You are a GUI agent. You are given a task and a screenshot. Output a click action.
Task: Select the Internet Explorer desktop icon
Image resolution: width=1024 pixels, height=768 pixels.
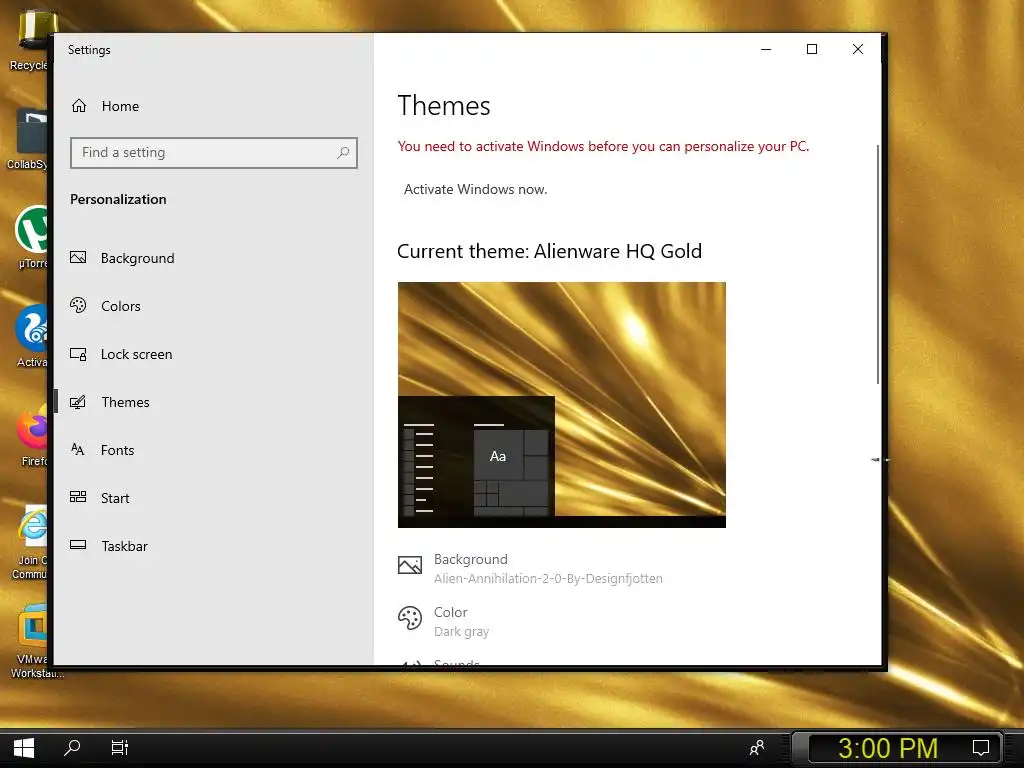(x=30, y=543)
